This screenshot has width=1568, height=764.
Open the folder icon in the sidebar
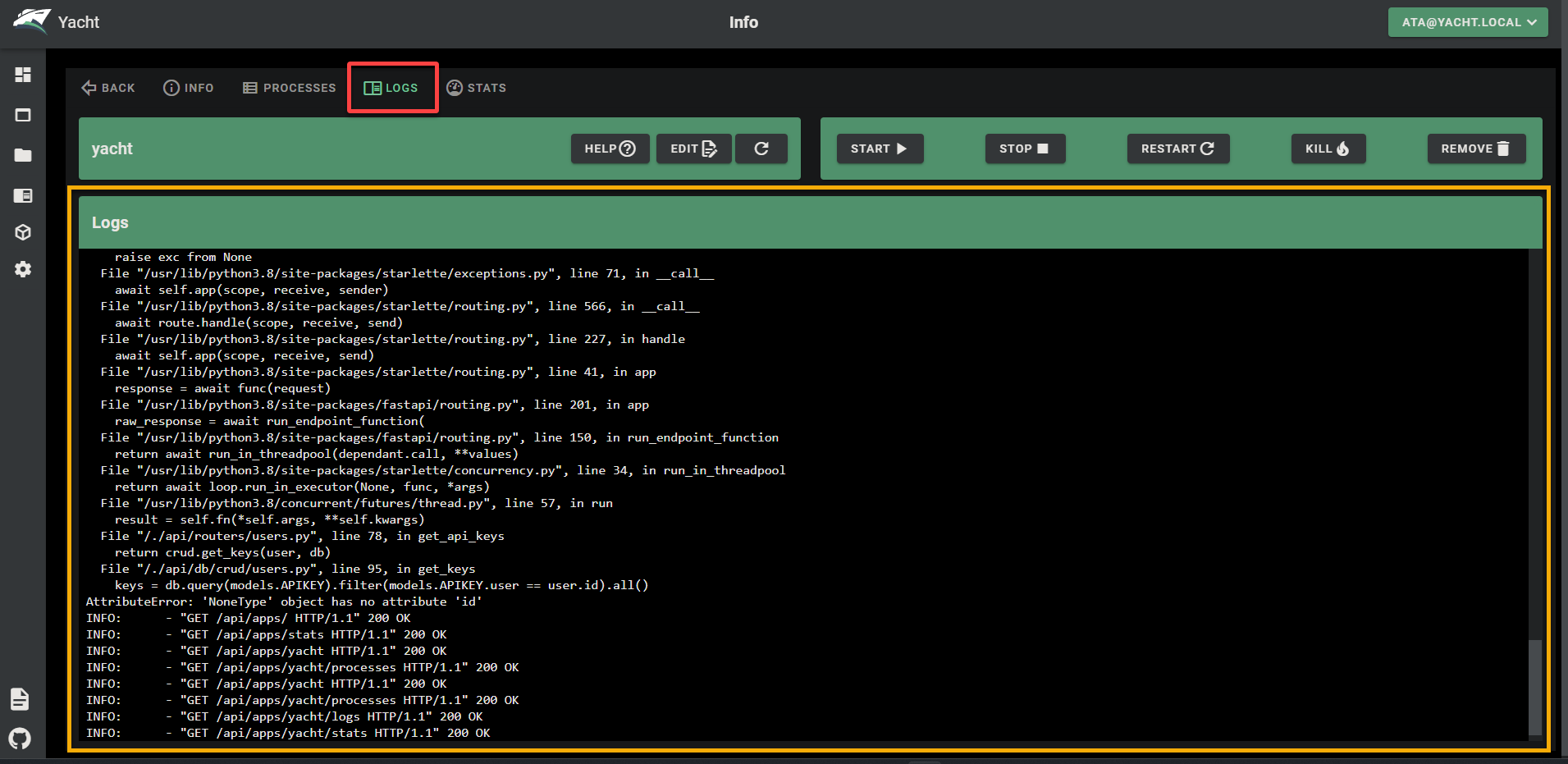[23, 155]
